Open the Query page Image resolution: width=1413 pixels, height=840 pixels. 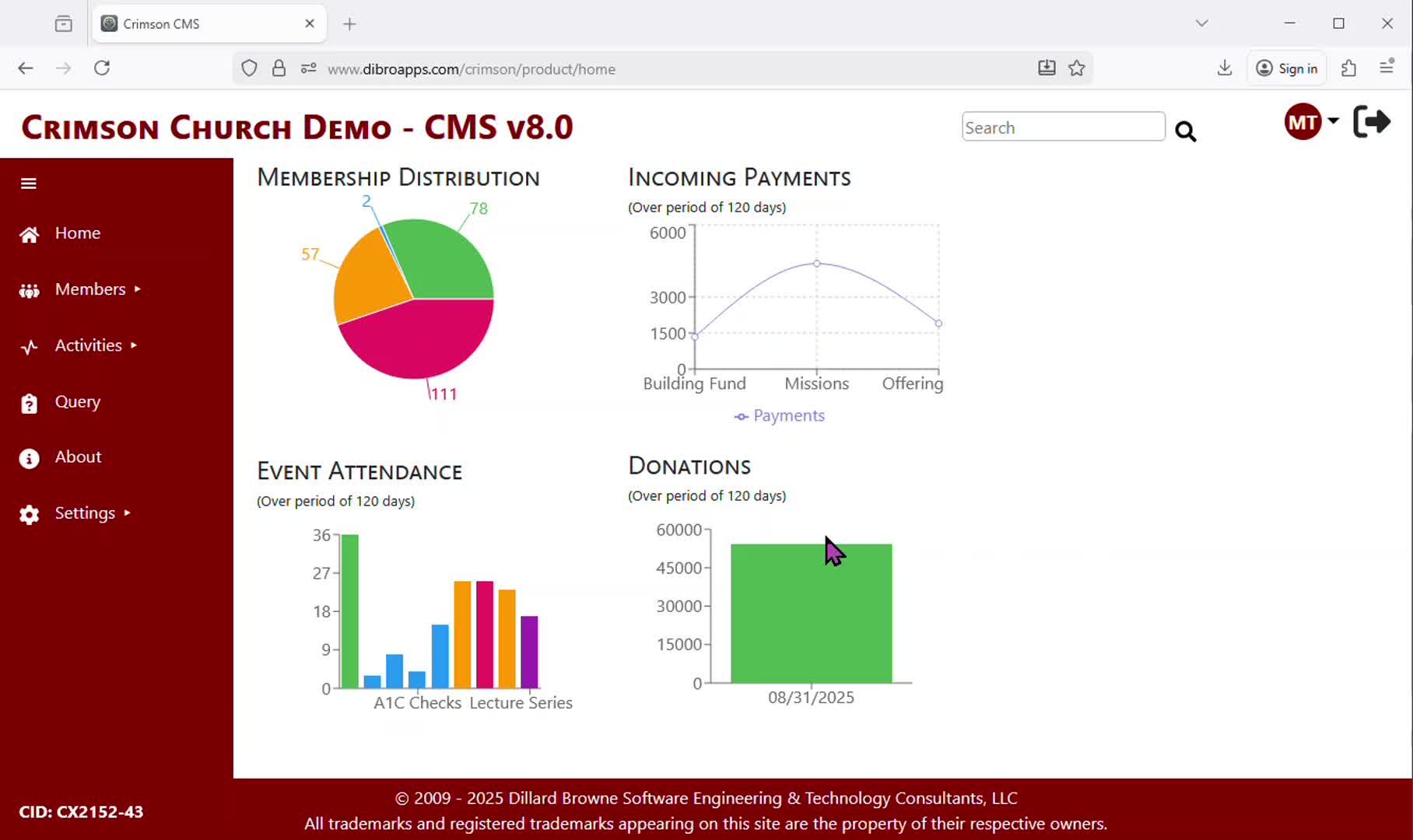pos(77,402)
